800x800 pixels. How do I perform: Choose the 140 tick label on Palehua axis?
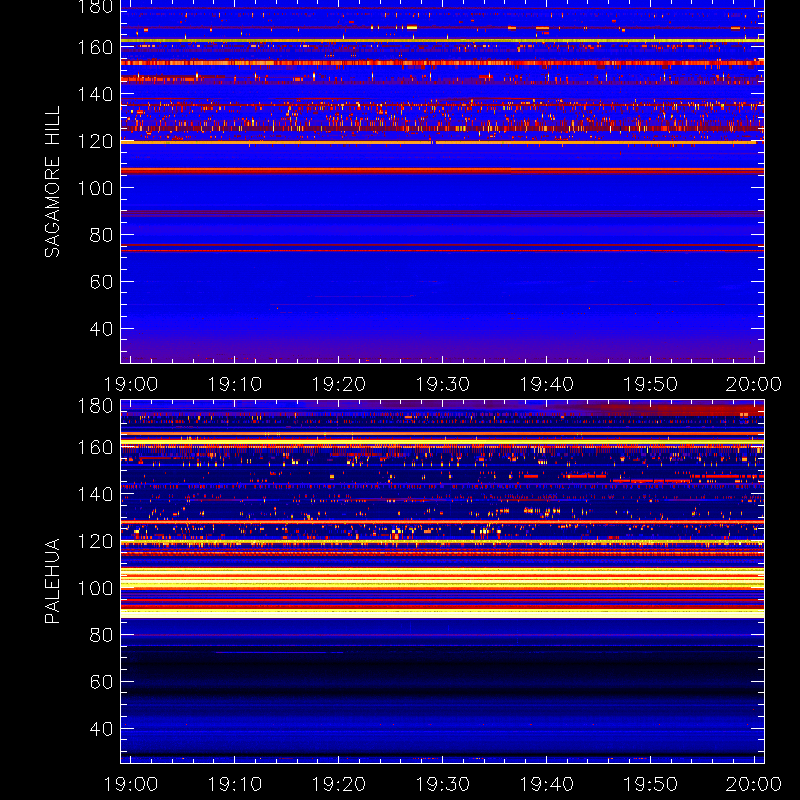[x=95, y=494]
